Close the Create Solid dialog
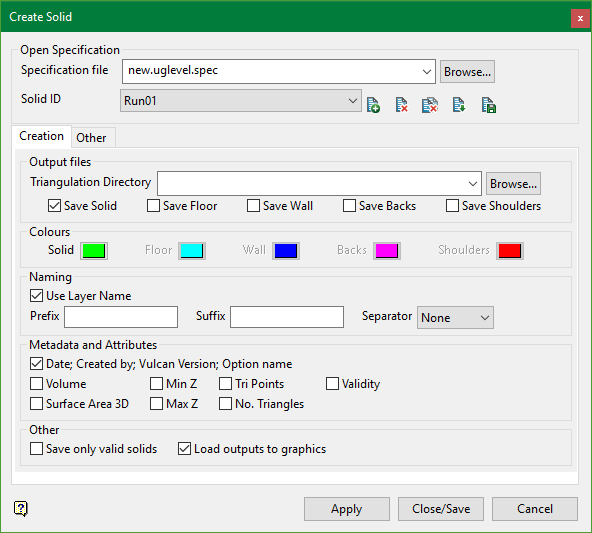592x533 pixels. pos(580,18)
